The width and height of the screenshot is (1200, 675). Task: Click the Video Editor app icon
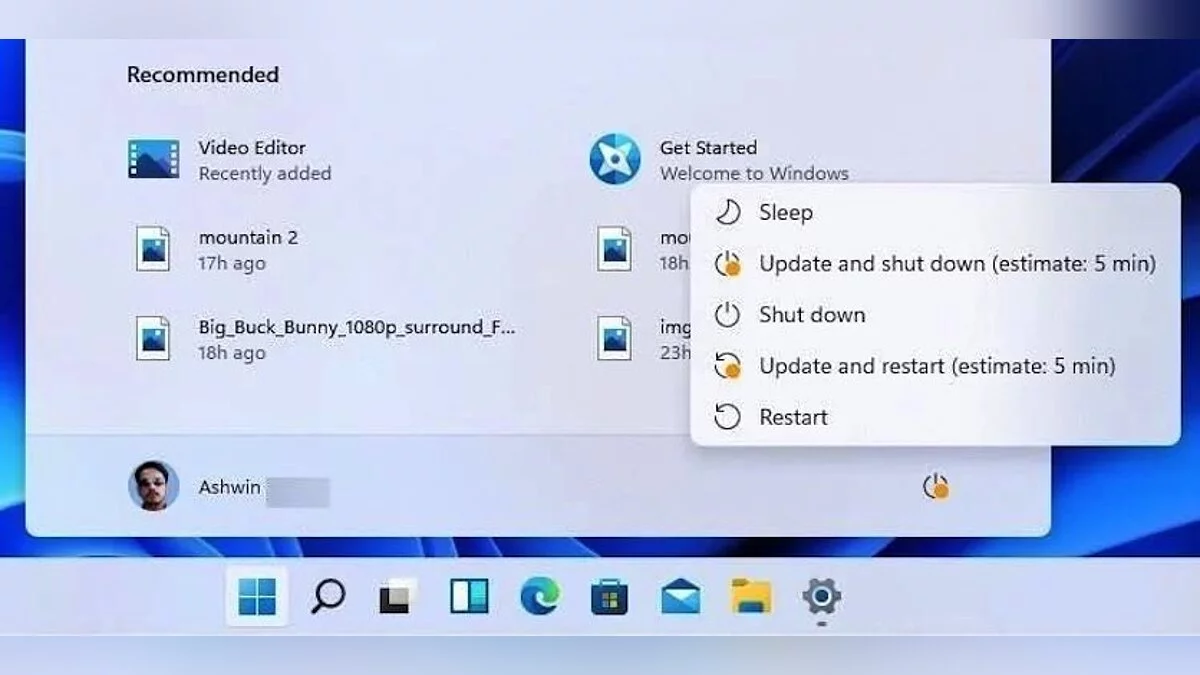pyautogui.click(x=154, y=159)
